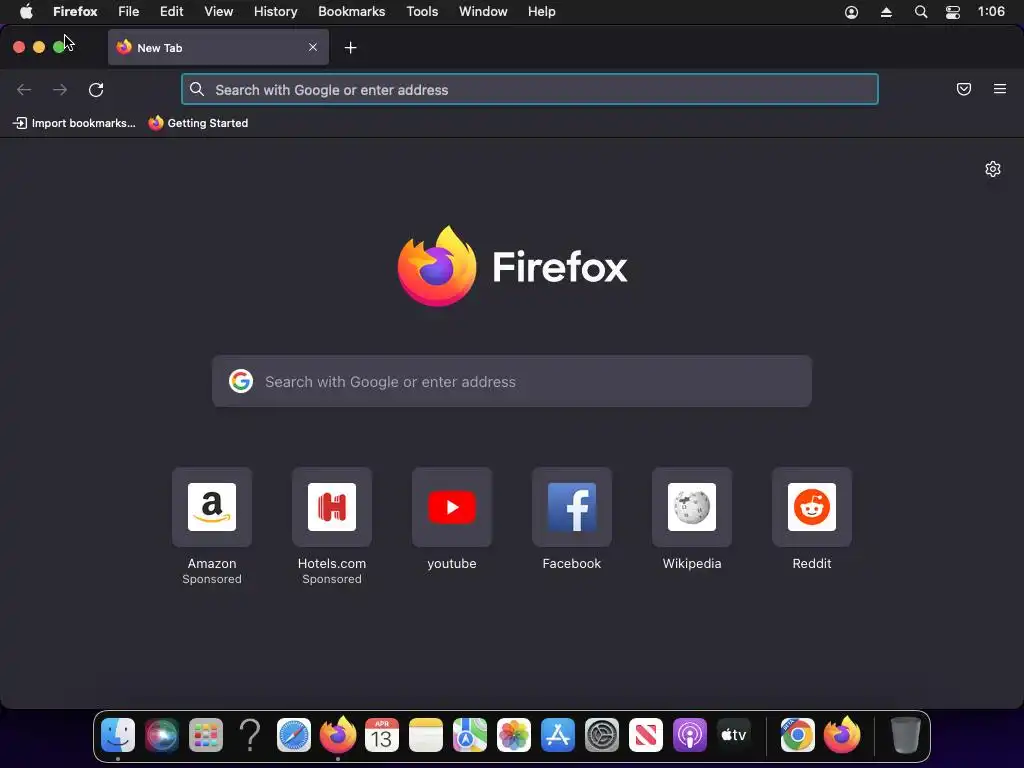Image resolution: width=1024 pixels, height=768 pixels.
Task: Open the Edit menu
Action: coord(172,12)
